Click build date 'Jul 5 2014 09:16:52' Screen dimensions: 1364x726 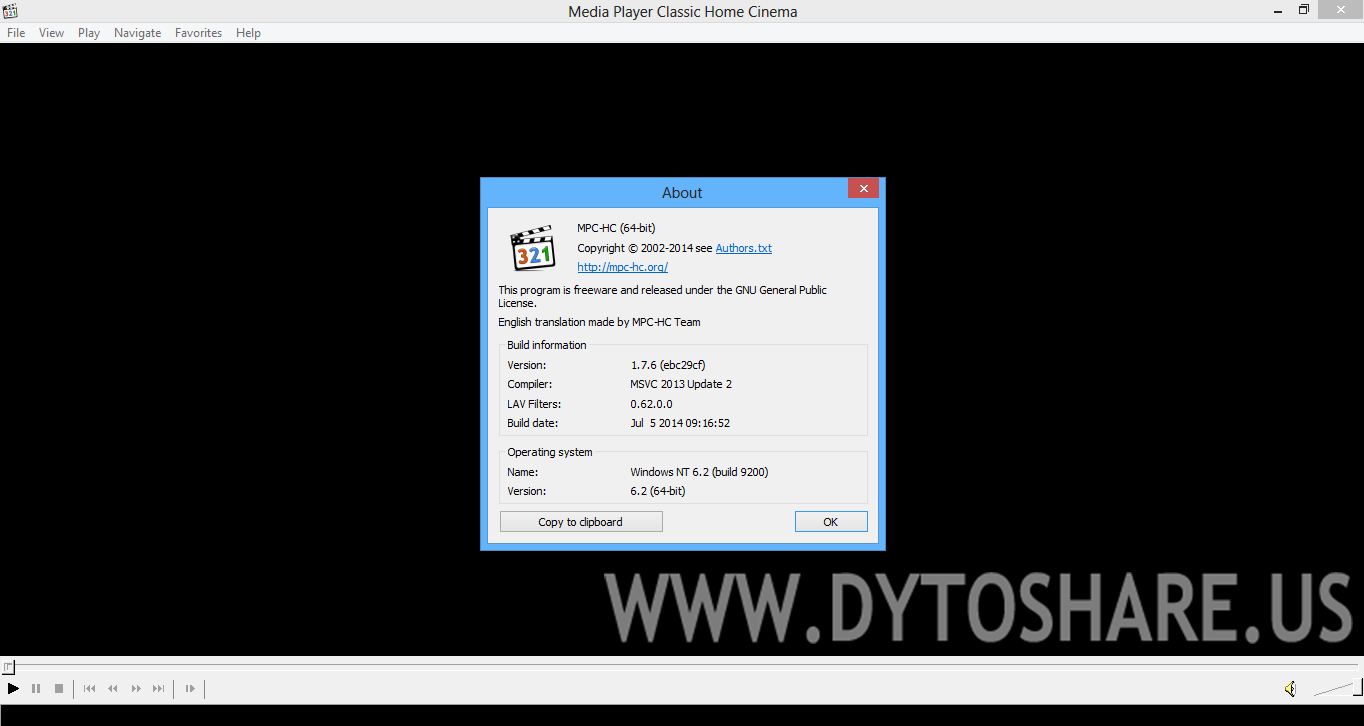point(680,423)
